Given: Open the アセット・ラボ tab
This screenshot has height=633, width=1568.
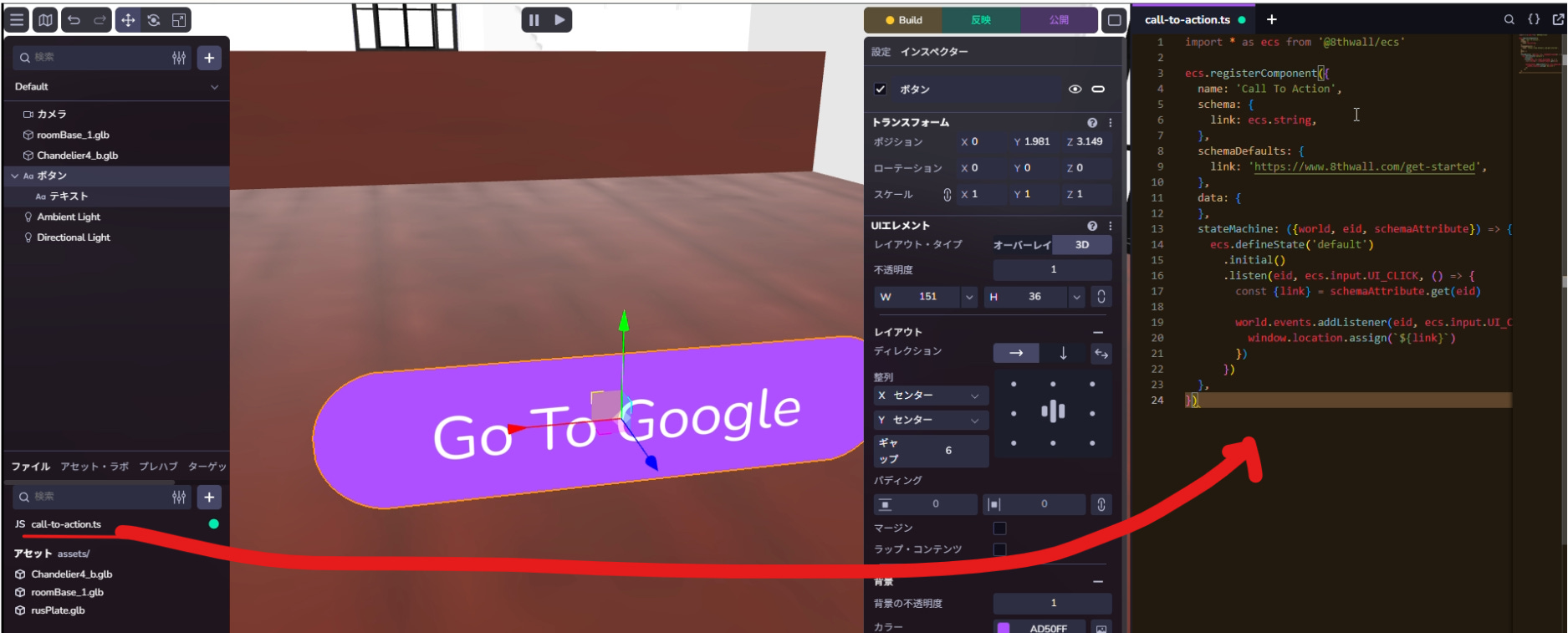Looking at the screenshot, I should (x=94, y=467).
